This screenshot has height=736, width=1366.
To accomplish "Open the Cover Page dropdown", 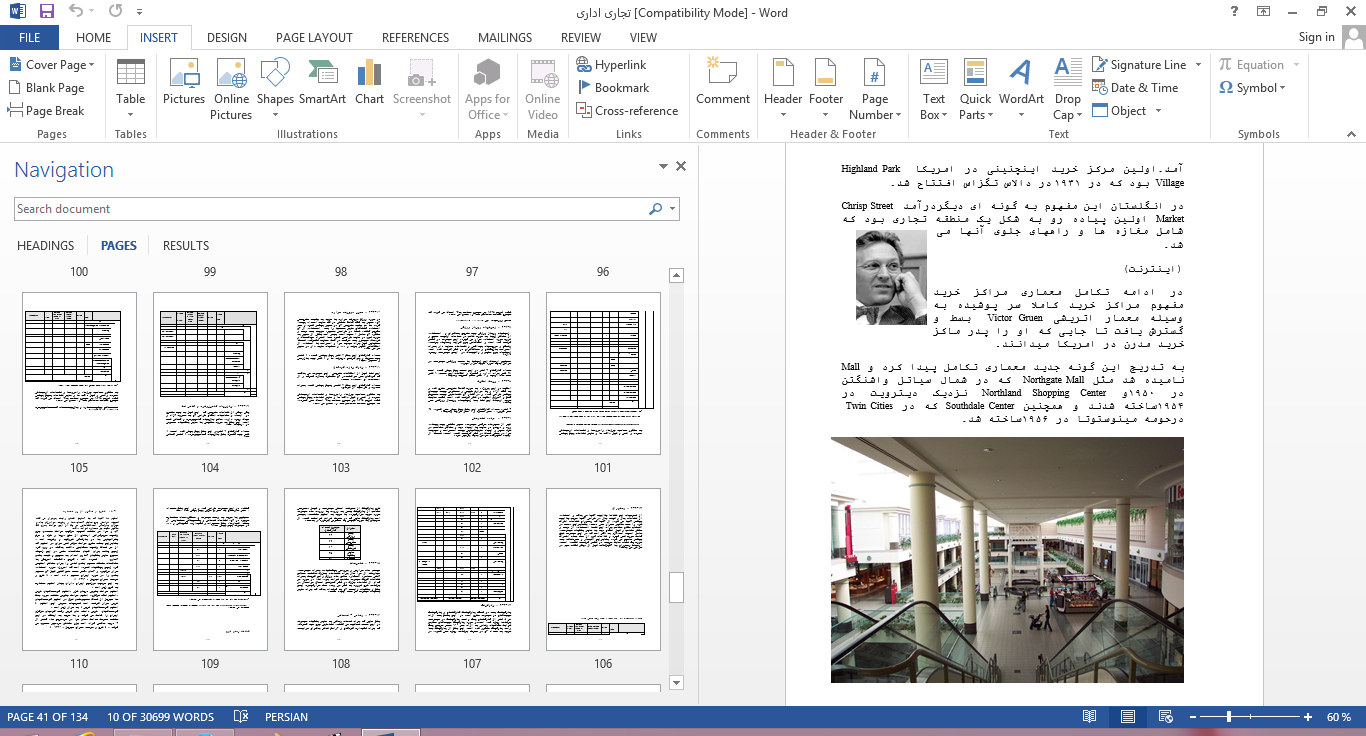I will pos(52,65).
